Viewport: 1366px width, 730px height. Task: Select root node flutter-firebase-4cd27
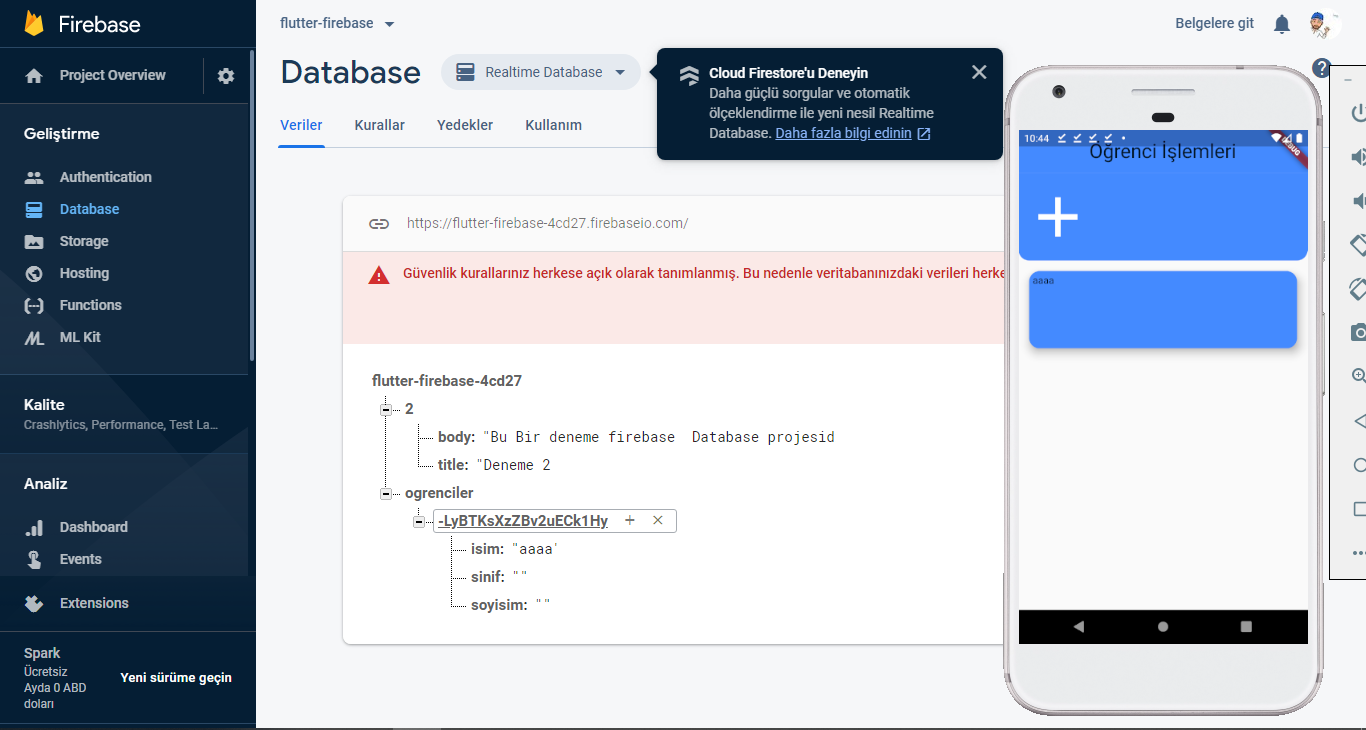(x=447, y=381)
